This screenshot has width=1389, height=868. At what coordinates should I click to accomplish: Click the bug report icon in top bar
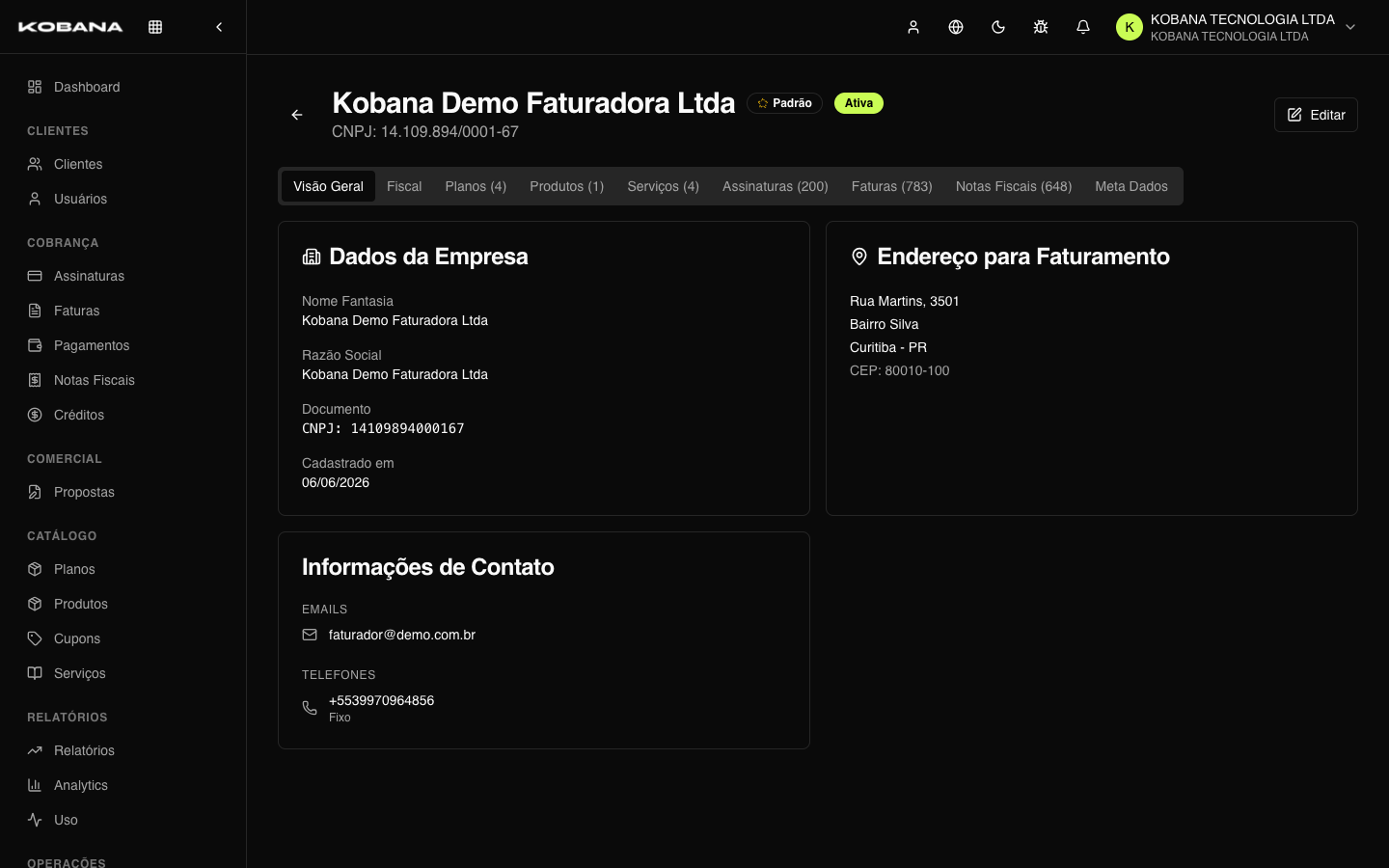[1041, 27]
